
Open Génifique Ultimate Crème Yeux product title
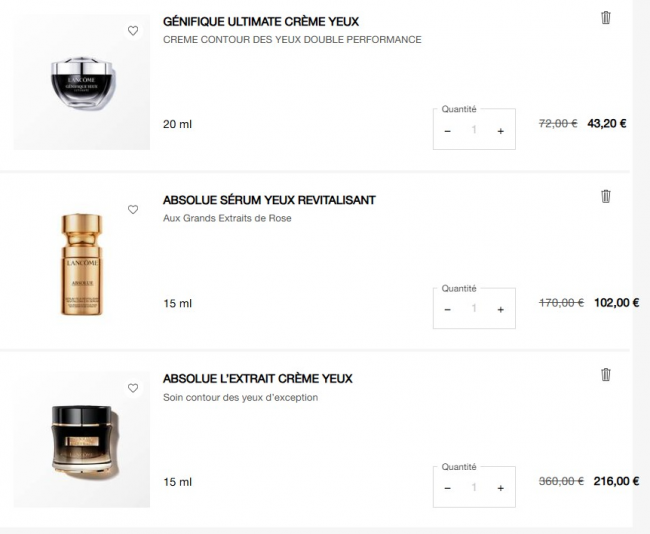(261, 22)
